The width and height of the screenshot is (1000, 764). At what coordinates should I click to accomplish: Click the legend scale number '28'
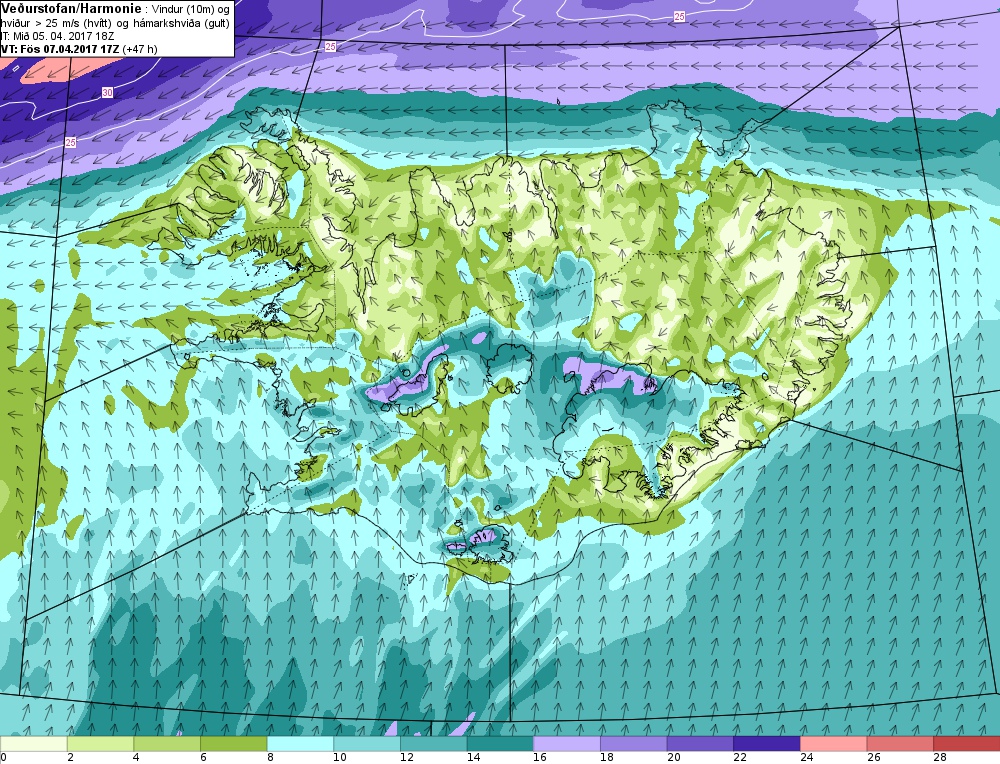[939, 758]
